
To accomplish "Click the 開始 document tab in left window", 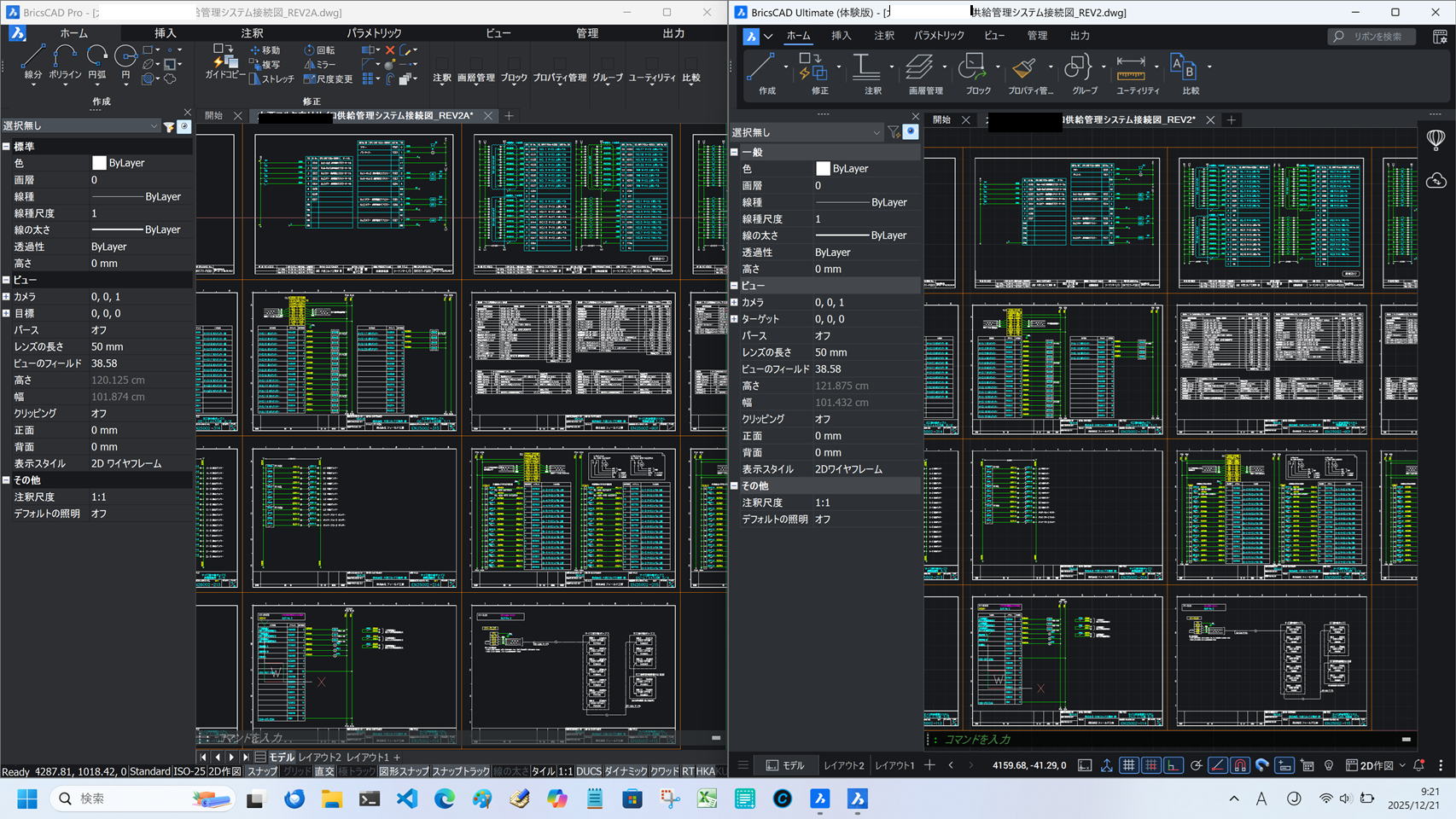I will point(213,116).
